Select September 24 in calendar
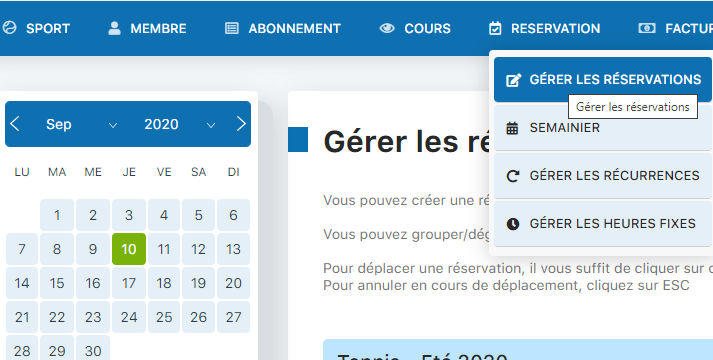713x360 pixels. (x=129, y=317)
